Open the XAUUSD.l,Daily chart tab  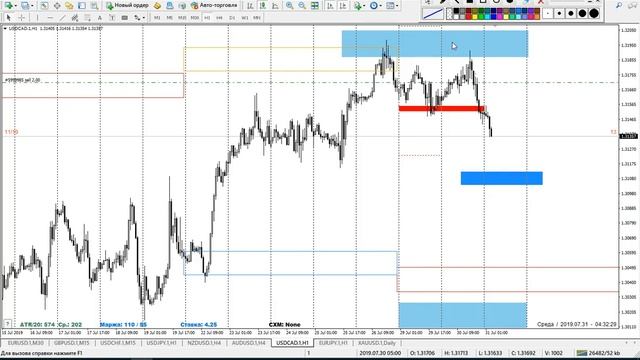377,343
